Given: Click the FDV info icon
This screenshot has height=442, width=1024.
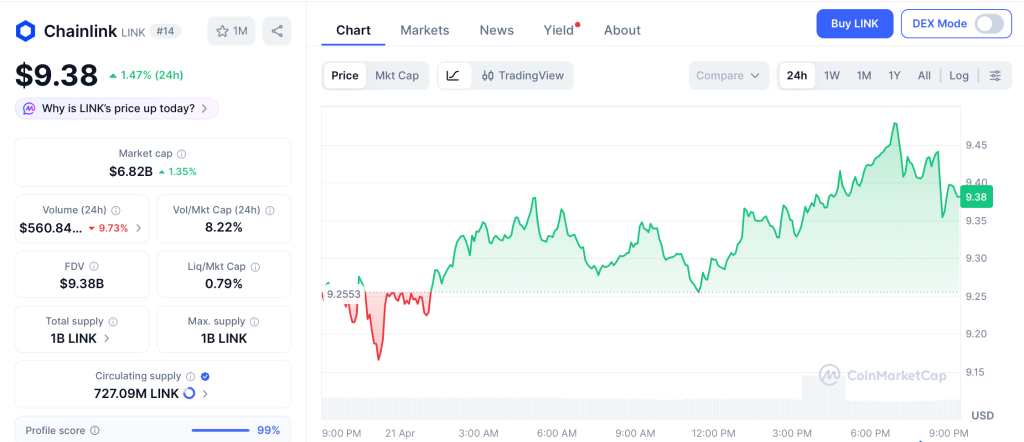Looking at the screenshot, I should pos(94,266).
